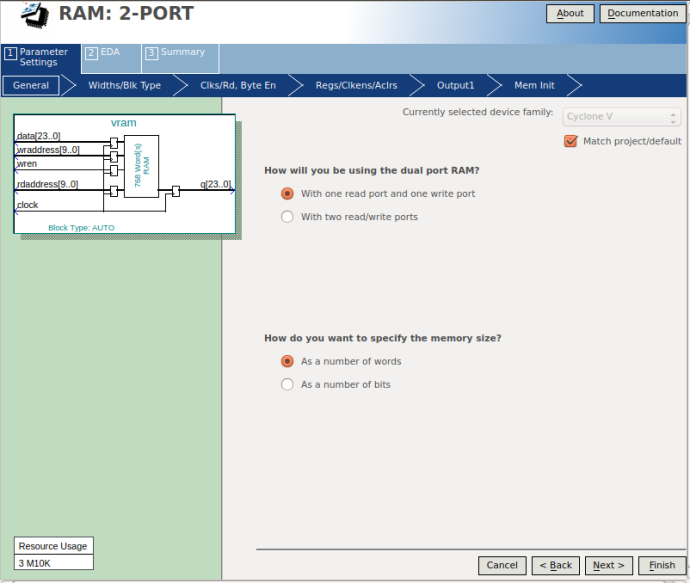
Task: Click the tab number 3 icon on Summary
Action: [151, 53]
